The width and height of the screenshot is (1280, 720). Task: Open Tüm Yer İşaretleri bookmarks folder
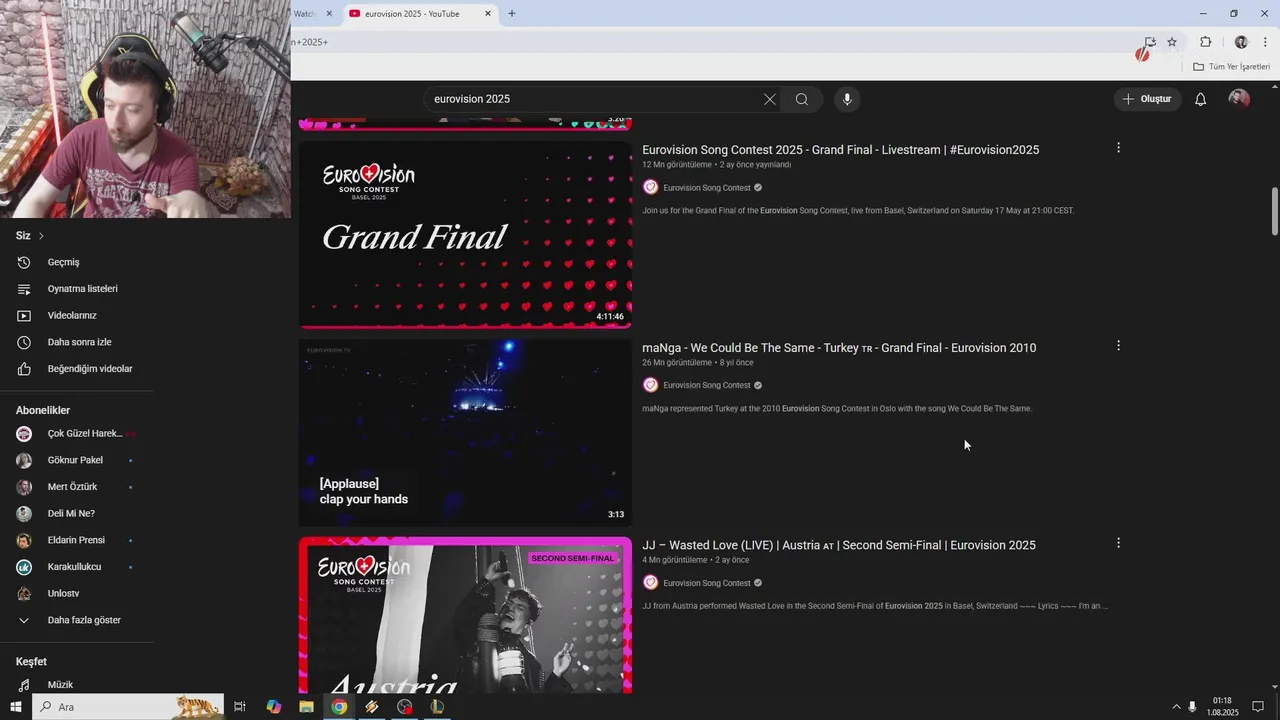point(1231,67)
